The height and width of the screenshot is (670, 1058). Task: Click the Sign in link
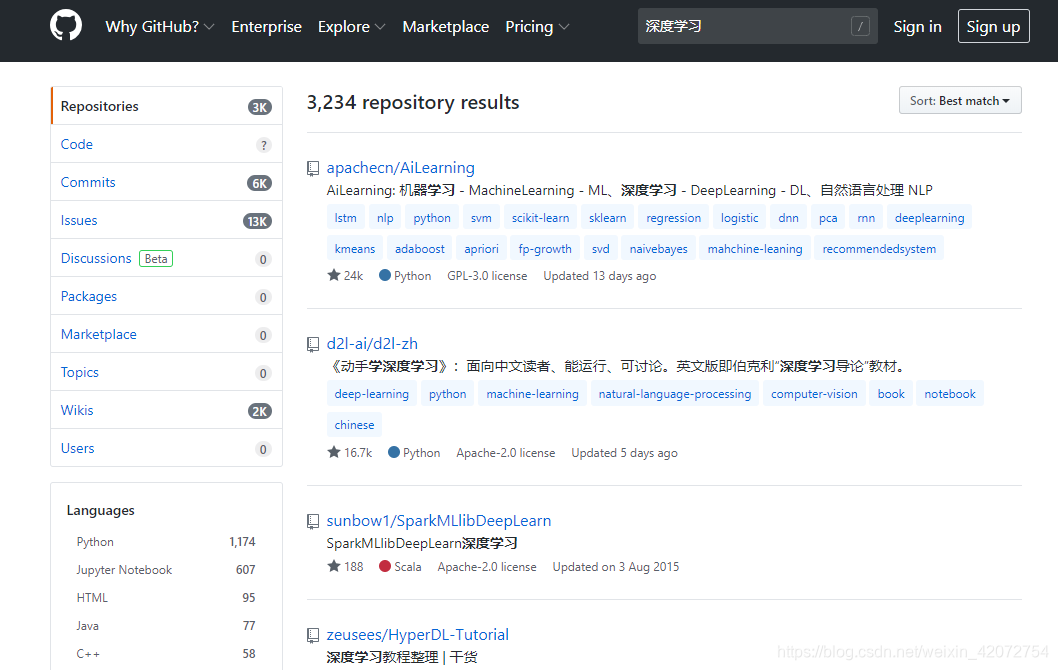click(x=917, y=26)
